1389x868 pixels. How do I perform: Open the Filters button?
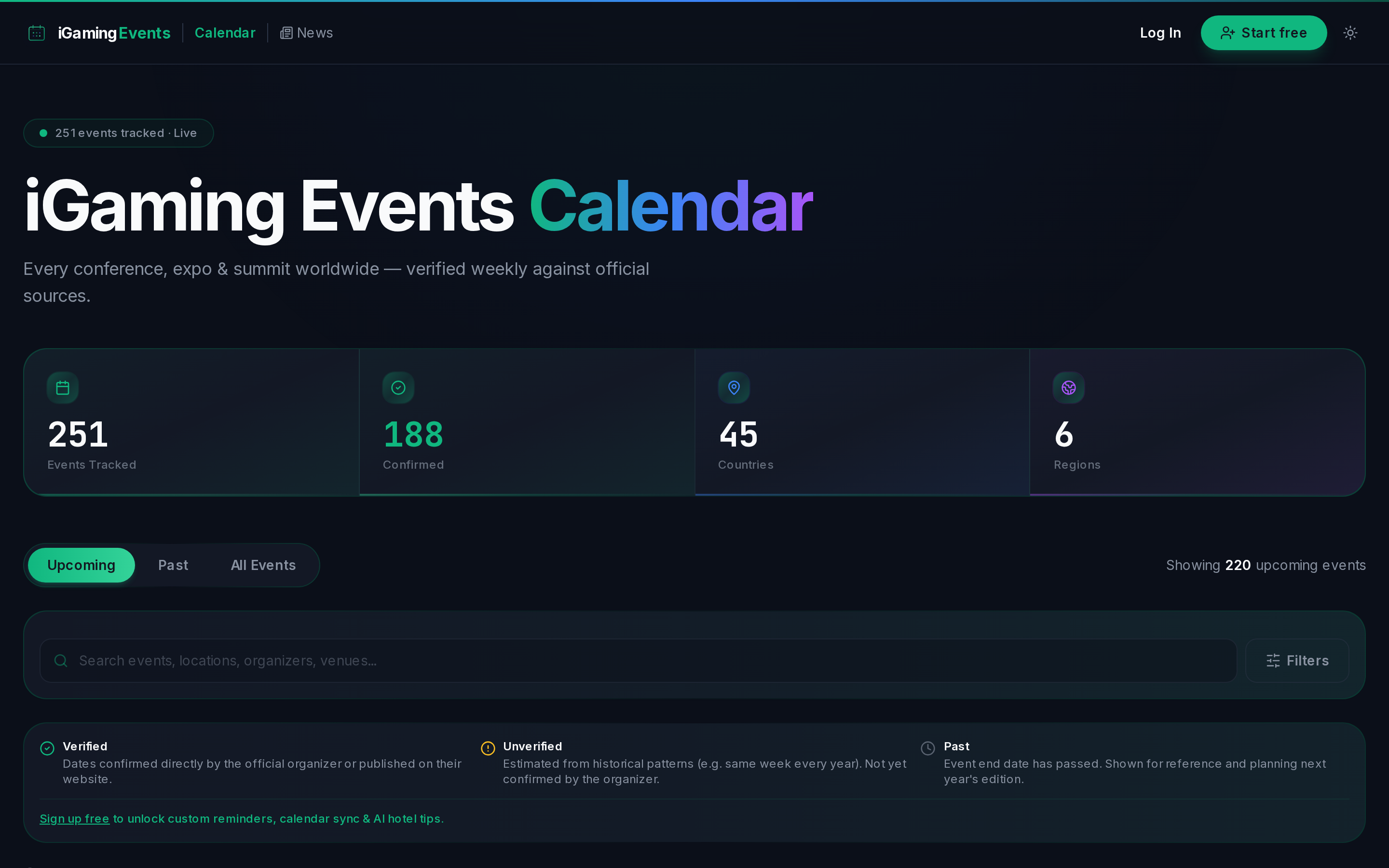pyautogui.click(x=1297, y=661)
